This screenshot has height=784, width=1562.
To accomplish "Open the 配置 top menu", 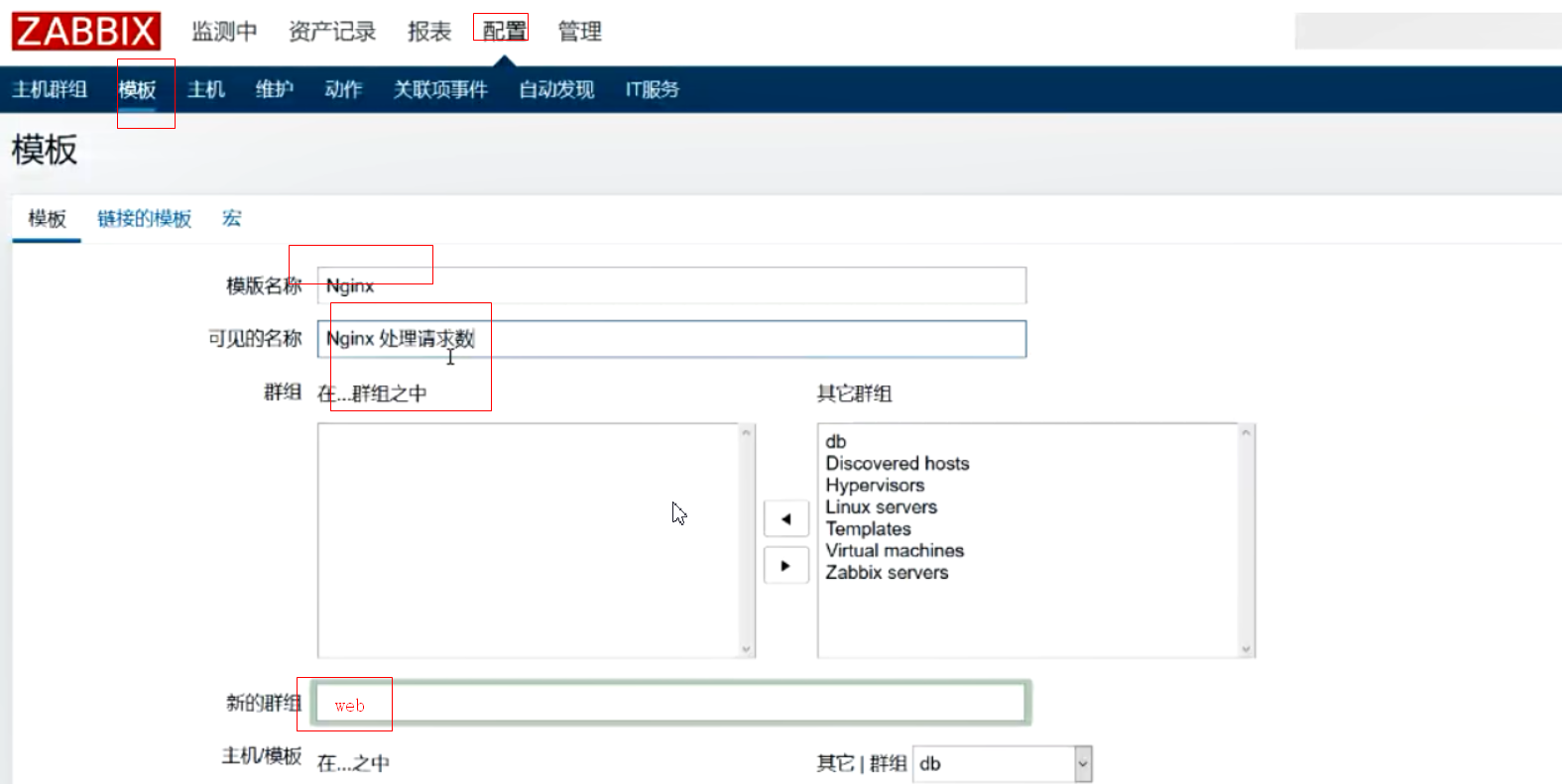I will coord(504,32).
